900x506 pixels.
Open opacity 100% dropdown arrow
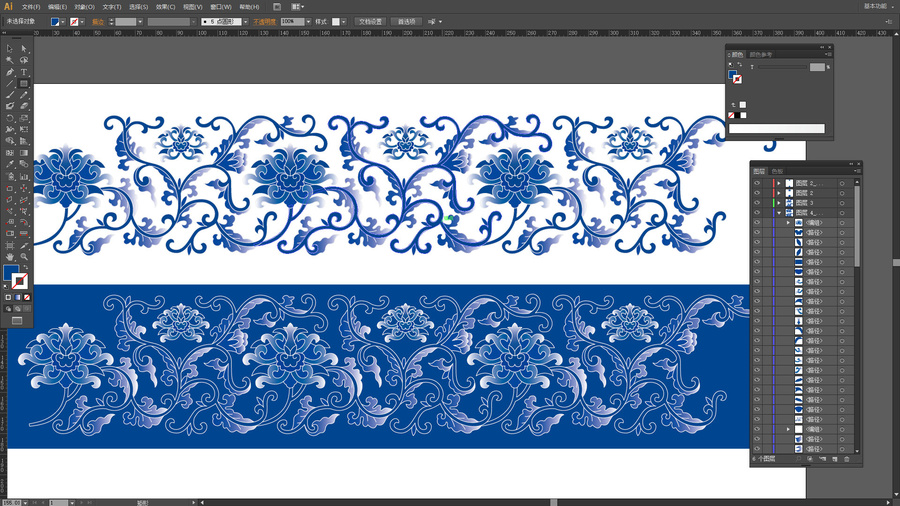pos(308,22)
